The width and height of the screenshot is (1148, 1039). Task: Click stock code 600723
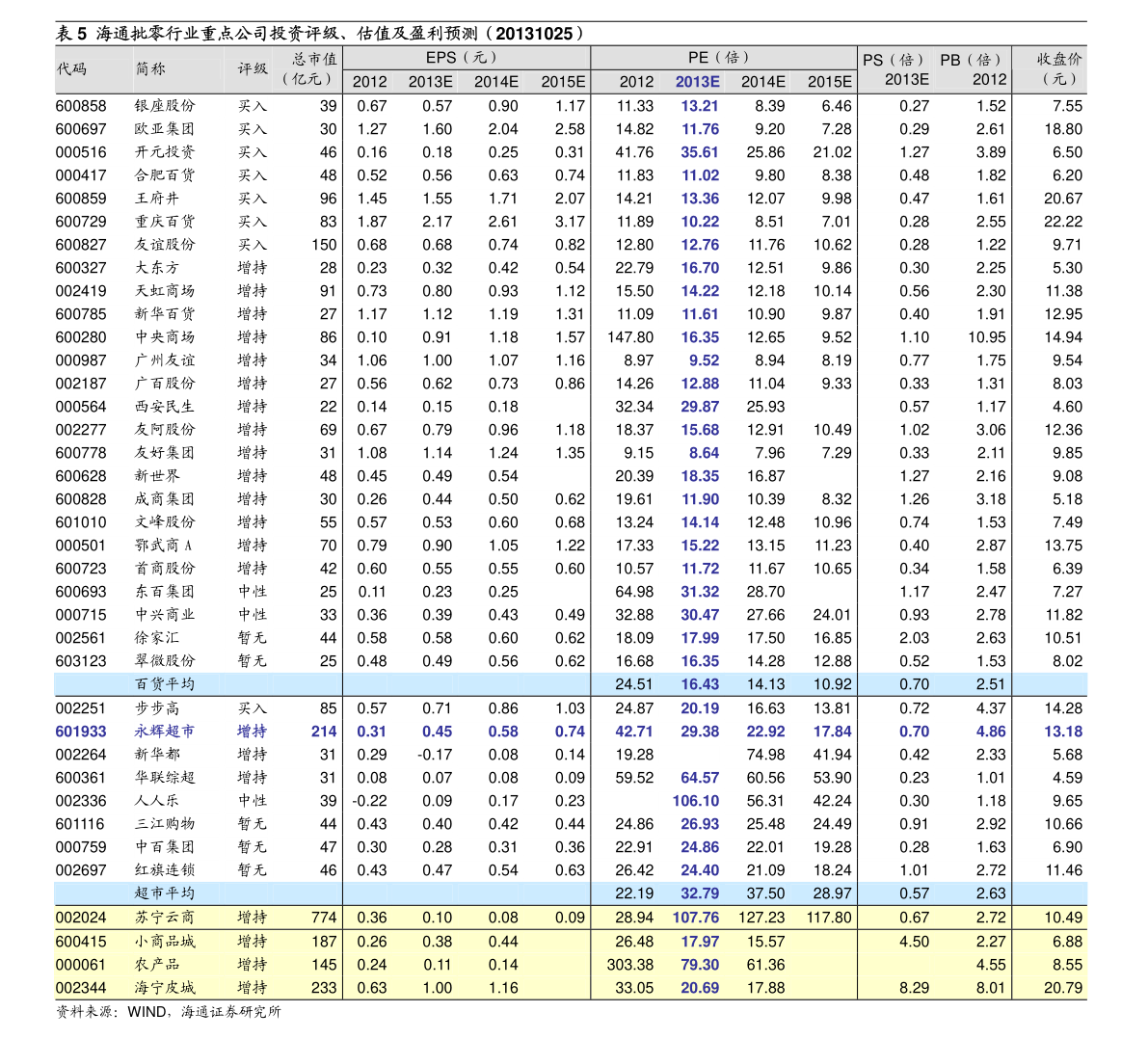point(81,569)
